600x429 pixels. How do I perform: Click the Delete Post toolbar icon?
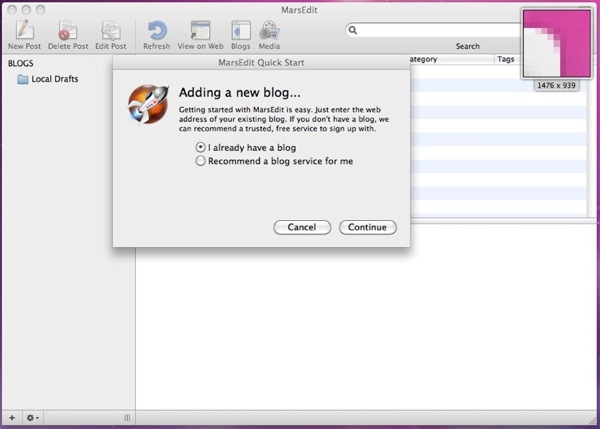coord(68,31)
